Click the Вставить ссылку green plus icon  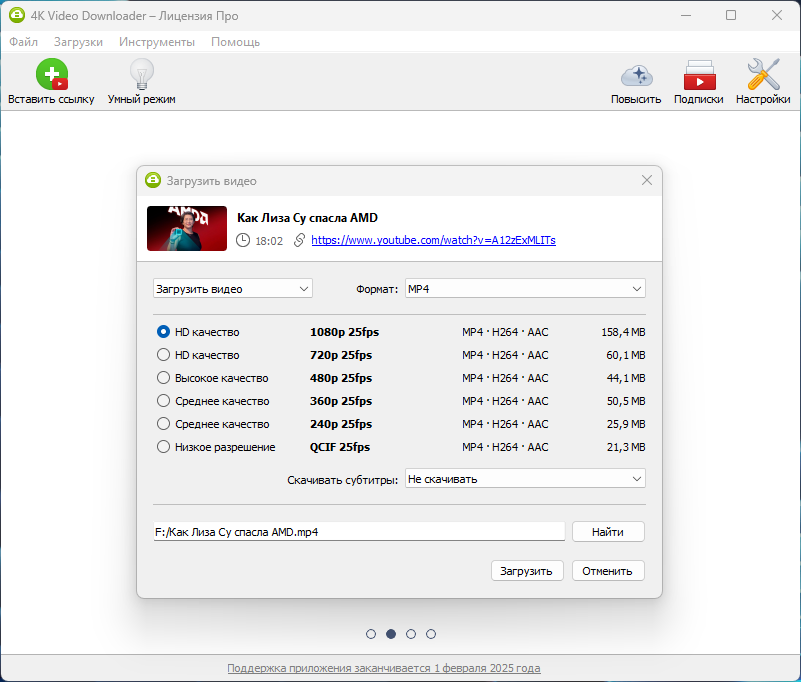click(x=52, y=75)
